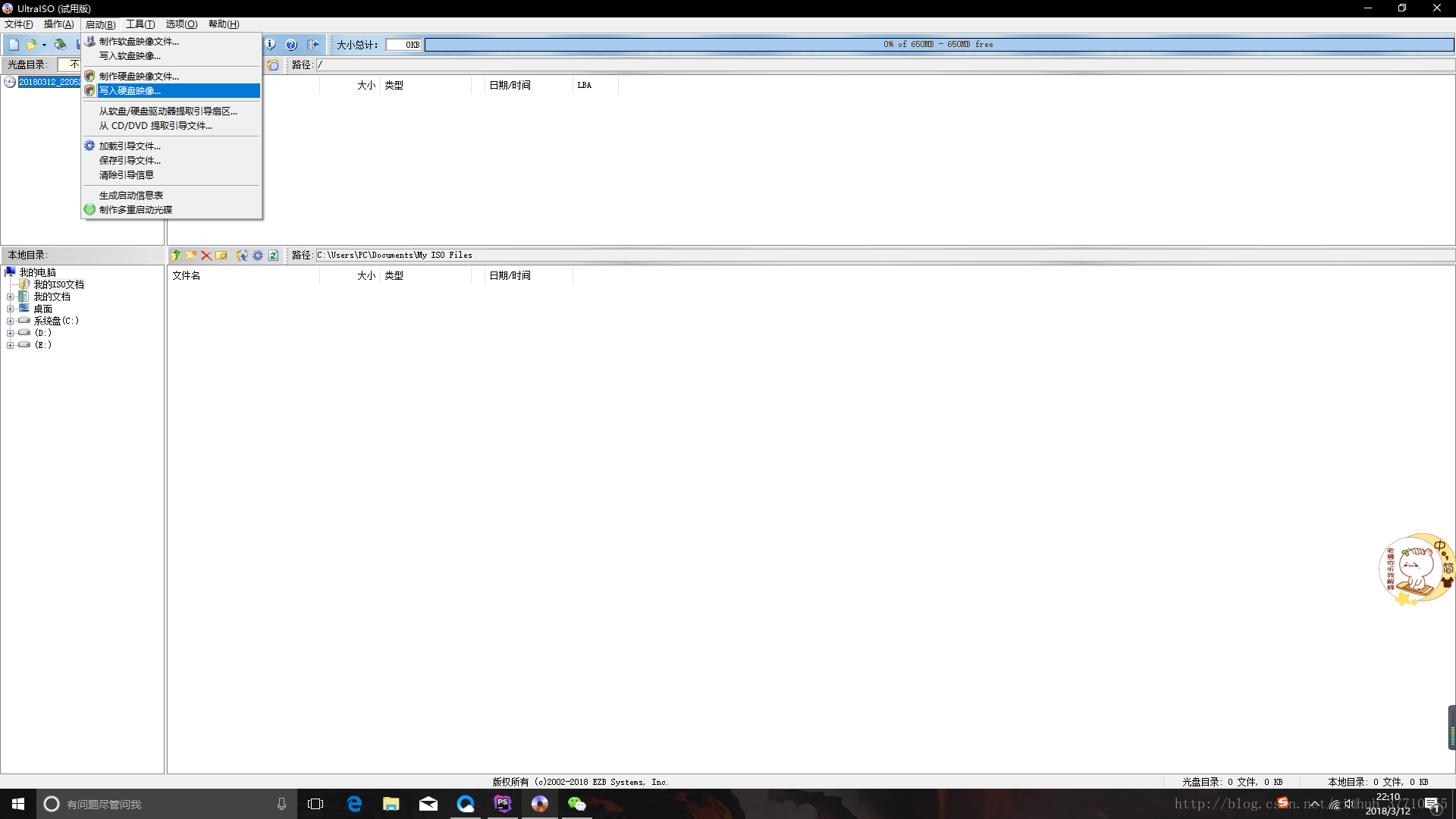
Task: Select 我的ISO文档 tree item
Action: (x=58, y=285)
